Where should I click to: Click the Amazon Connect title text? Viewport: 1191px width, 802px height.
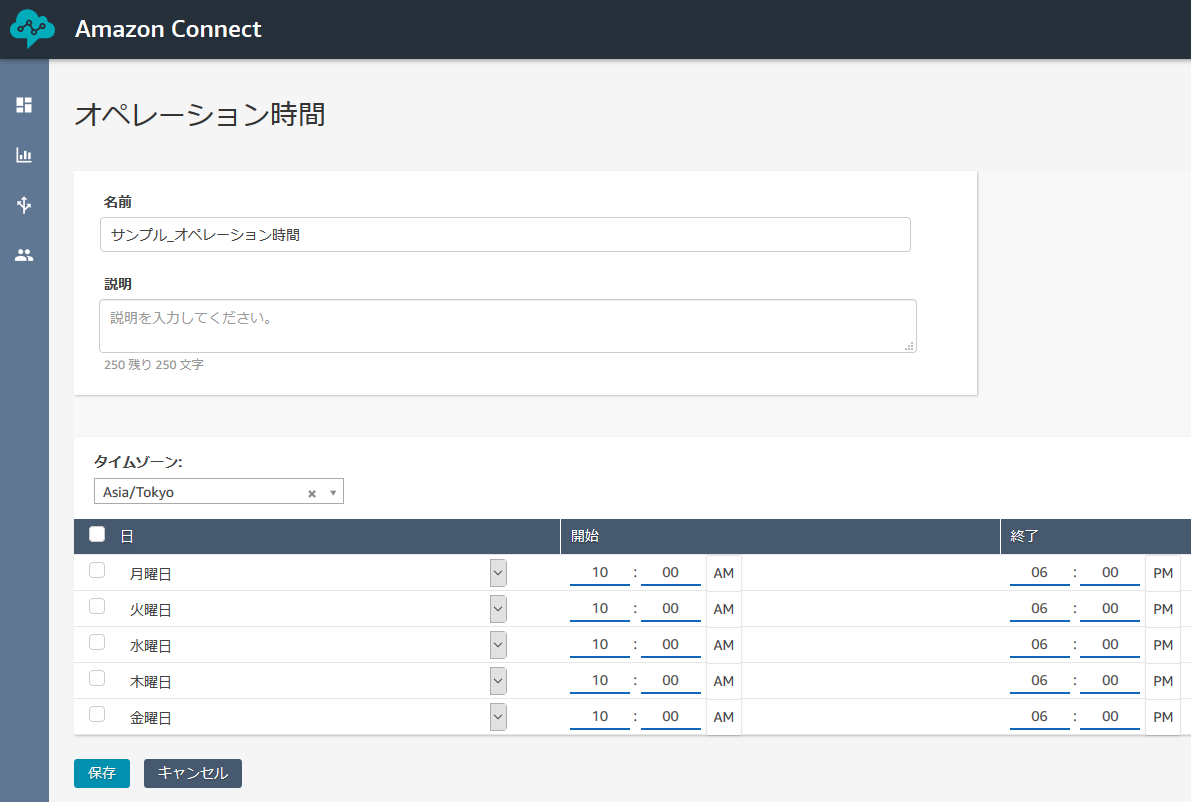tap(168, 29)
